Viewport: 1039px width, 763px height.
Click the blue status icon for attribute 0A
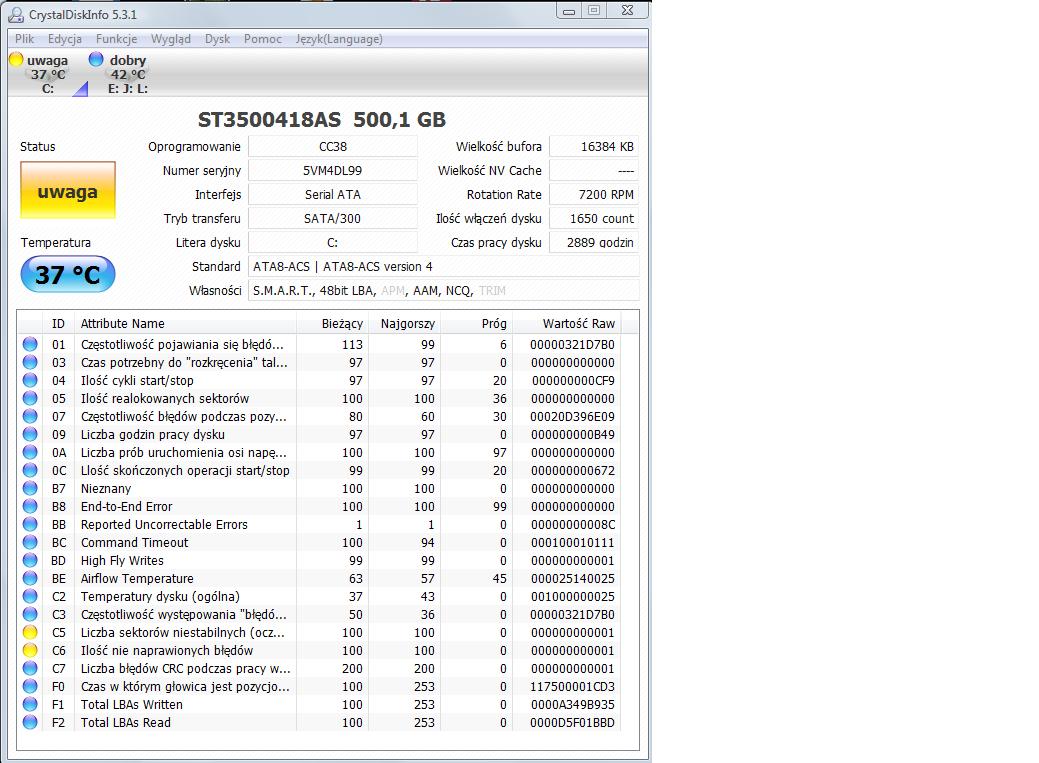(30, 451)
